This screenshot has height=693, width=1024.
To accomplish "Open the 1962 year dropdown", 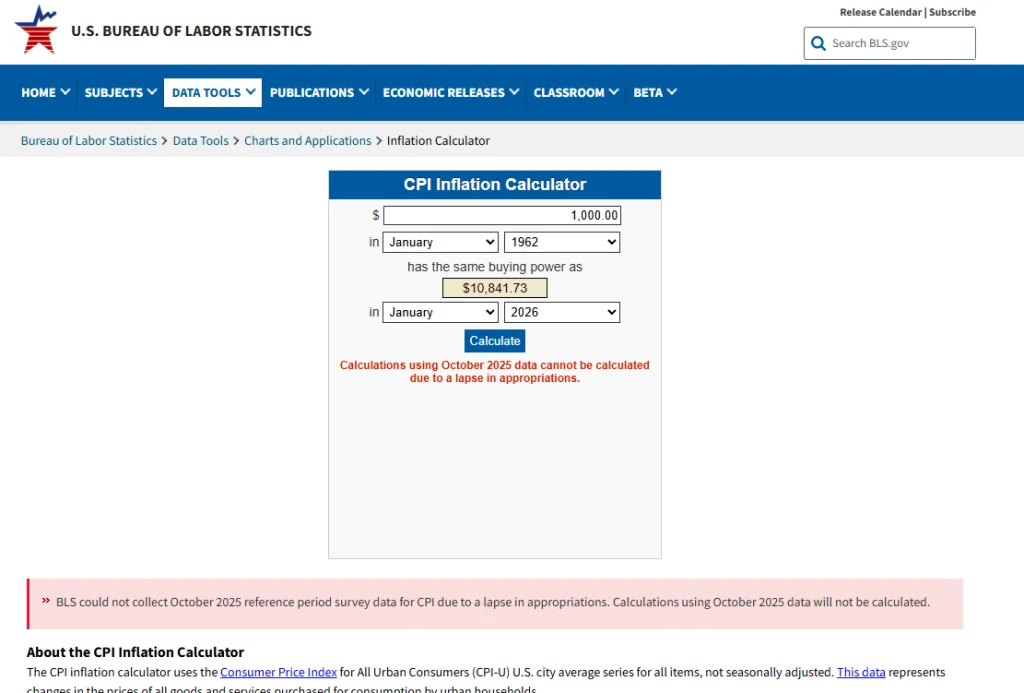I will [x=562, y=242].
